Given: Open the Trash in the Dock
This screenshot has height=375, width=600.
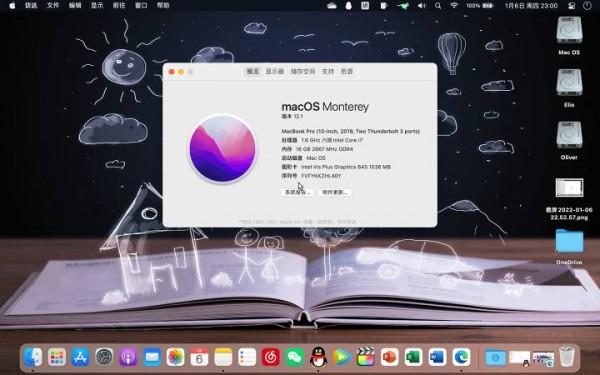Looking at the screenshot, I should tap(567, 357).
